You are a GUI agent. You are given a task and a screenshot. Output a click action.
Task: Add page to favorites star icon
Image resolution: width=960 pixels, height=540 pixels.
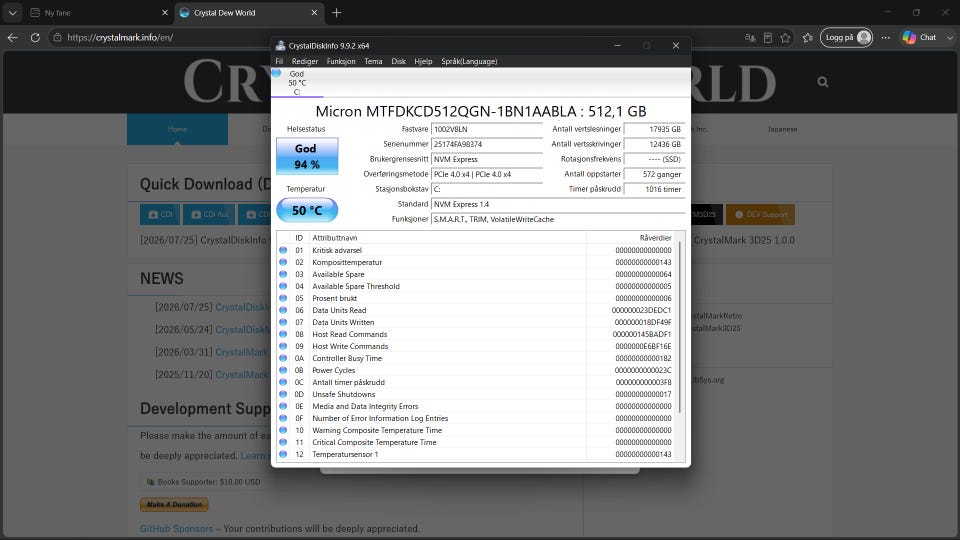786,37
